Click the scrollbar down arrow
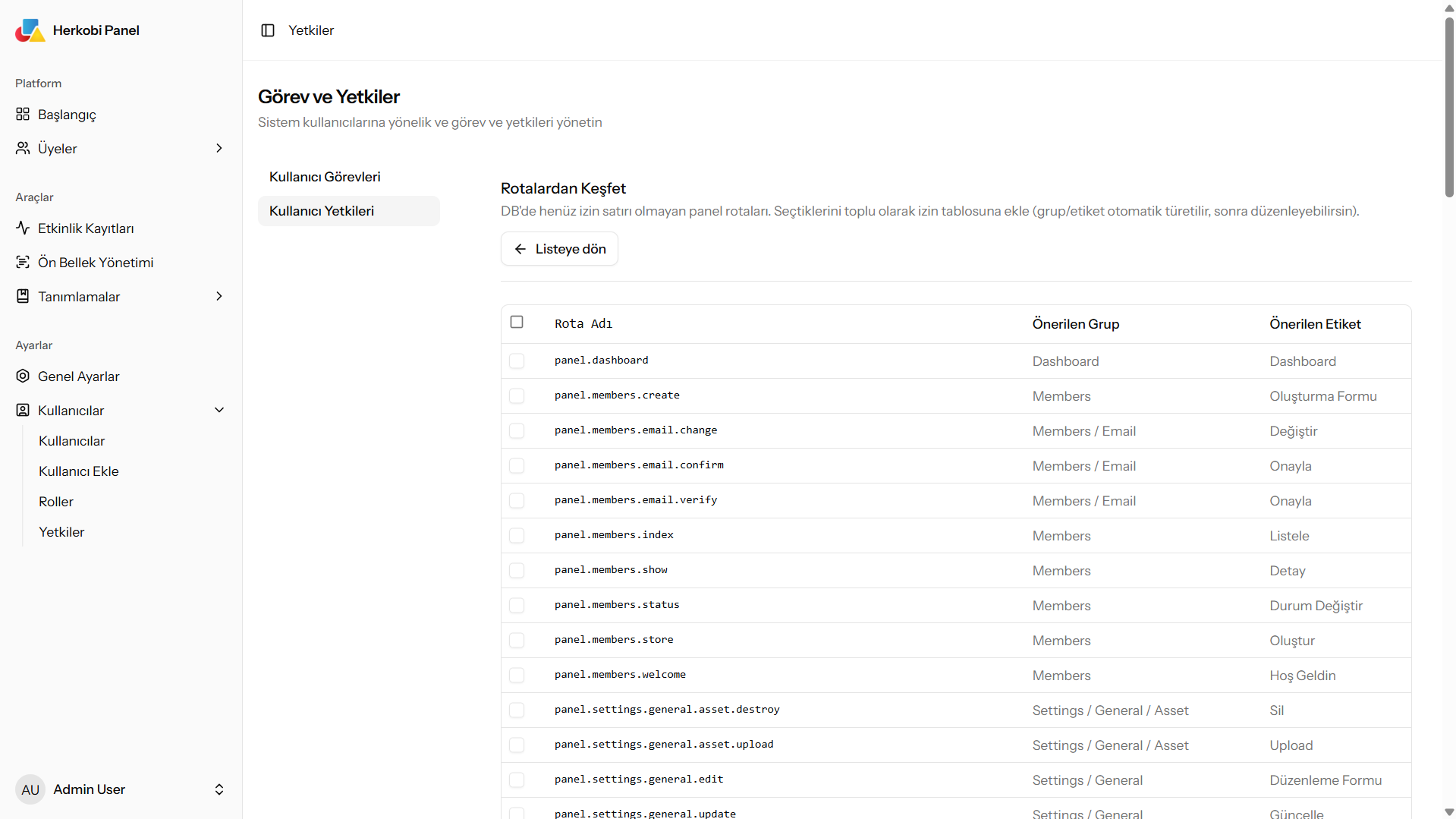Viewport: 1456px width, 819px height. click(1449, 812)
